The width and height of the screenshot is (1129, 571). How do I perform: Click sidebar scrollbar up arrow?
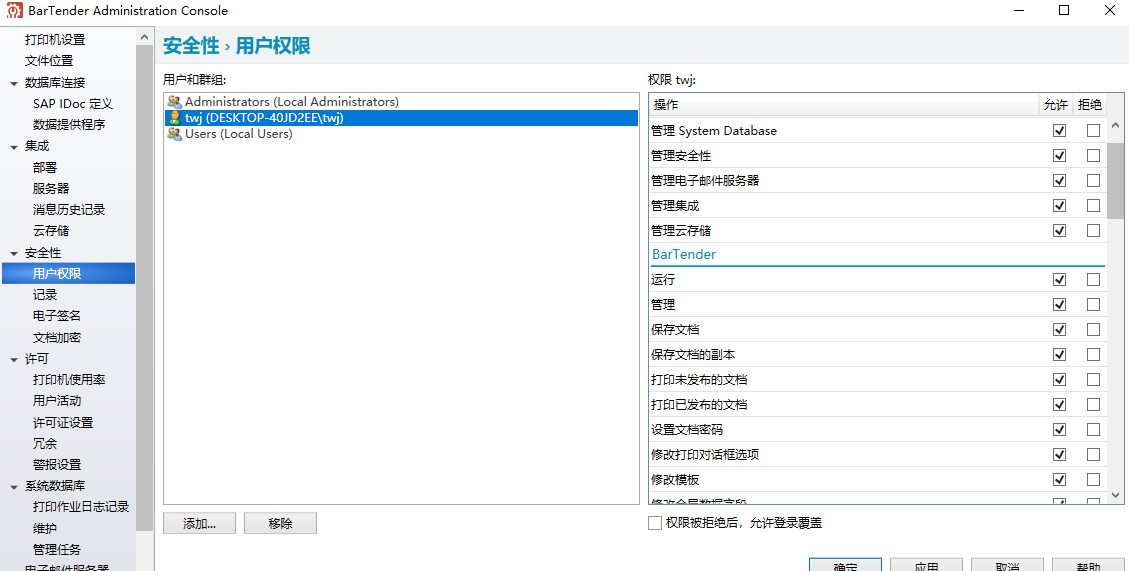tap(145, 36)
